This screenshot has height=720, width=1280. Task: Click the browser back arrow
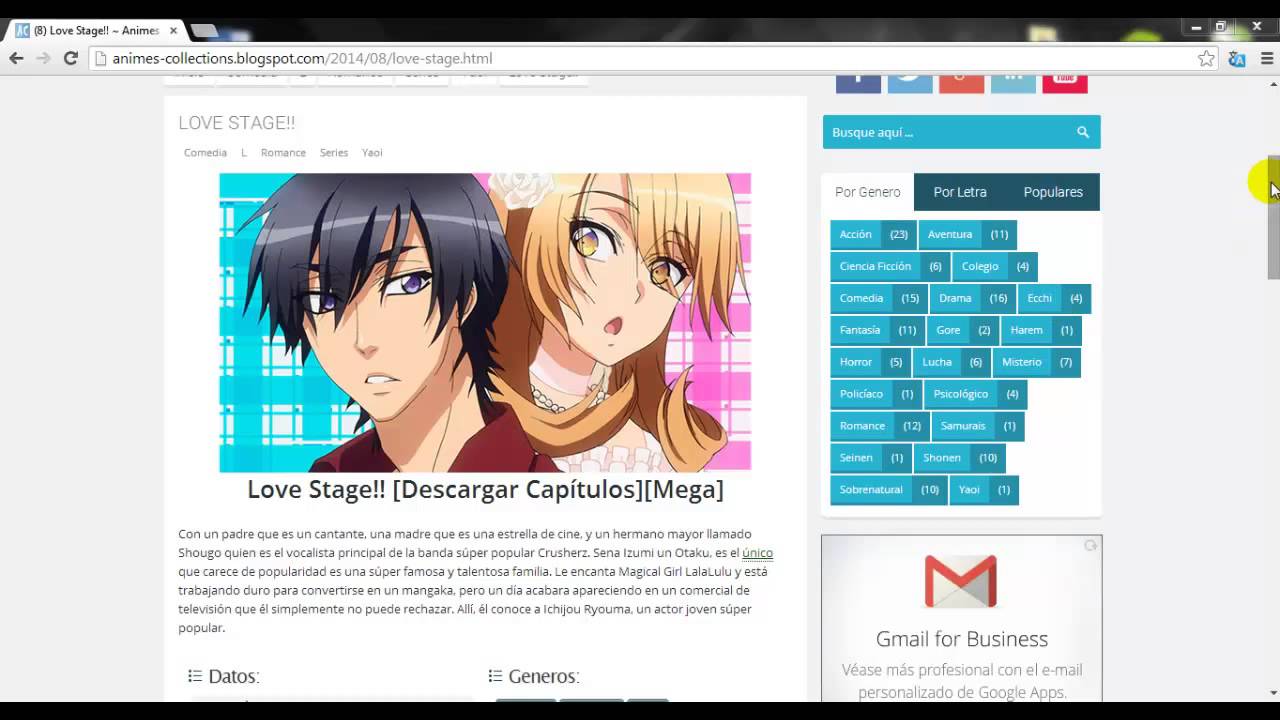coord(16,58)
